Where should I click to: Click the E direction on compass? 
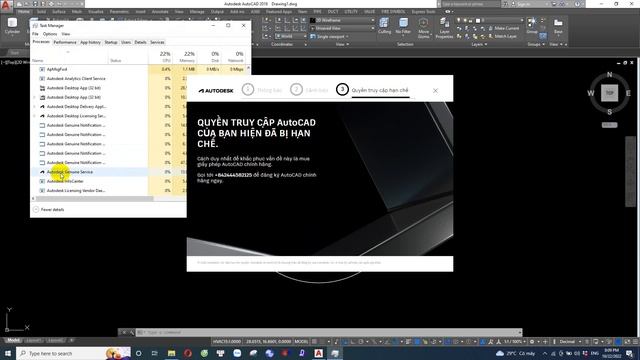[628, 93]
